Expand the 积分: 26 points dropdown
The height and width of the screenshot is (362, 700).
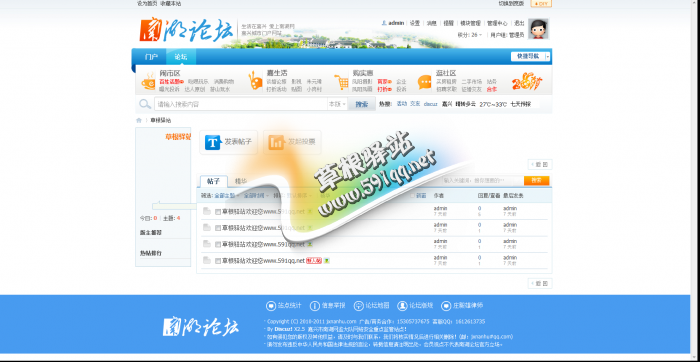470,35
